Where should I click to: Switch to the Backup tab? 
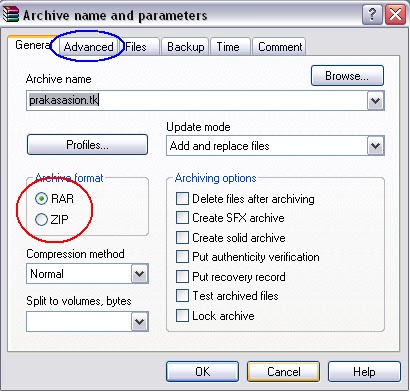[x=186, y=47]
